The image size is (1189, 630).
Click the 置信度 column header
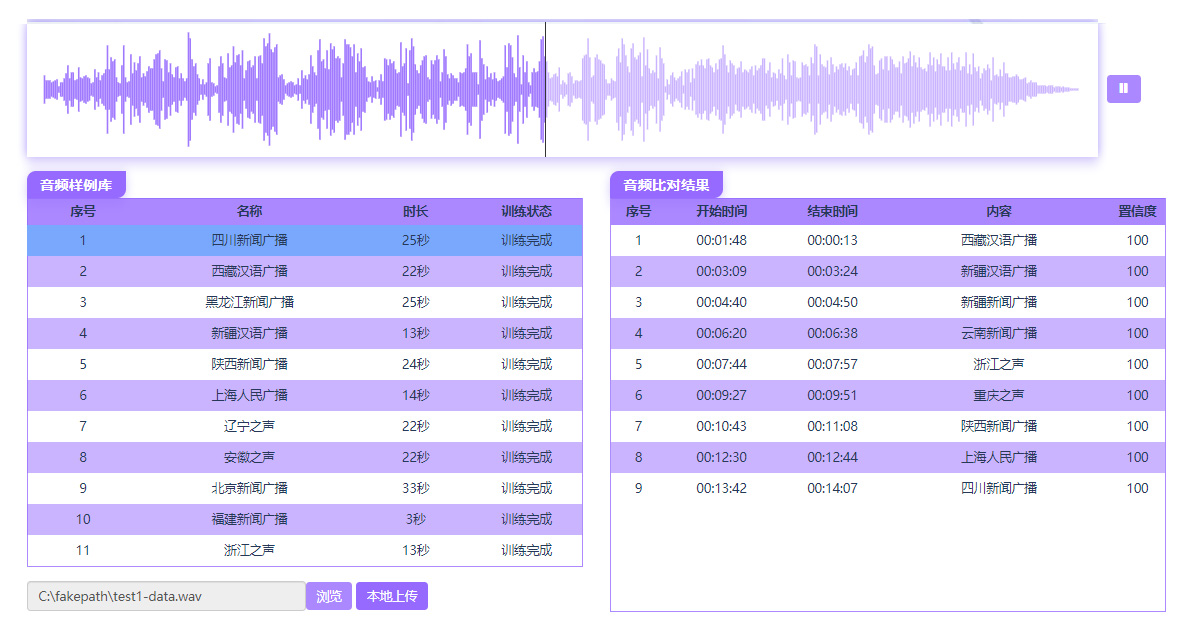click(1137, 212)
